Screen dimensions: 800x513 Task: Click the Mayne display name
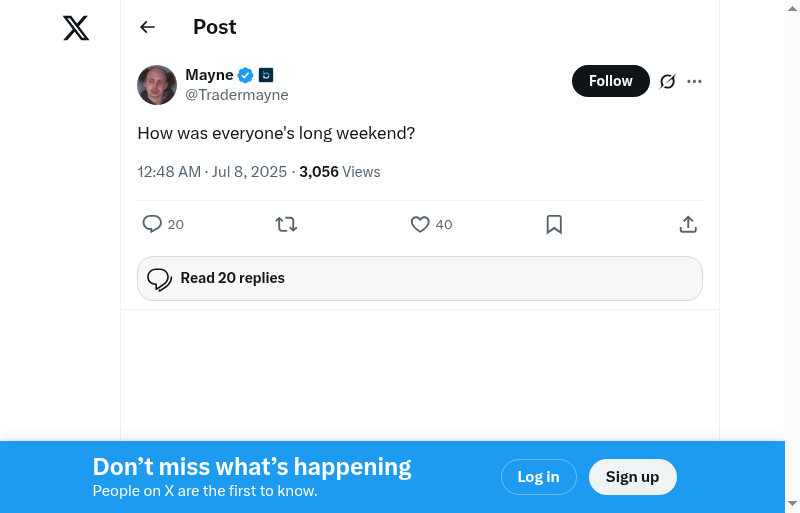click(209, 75)
